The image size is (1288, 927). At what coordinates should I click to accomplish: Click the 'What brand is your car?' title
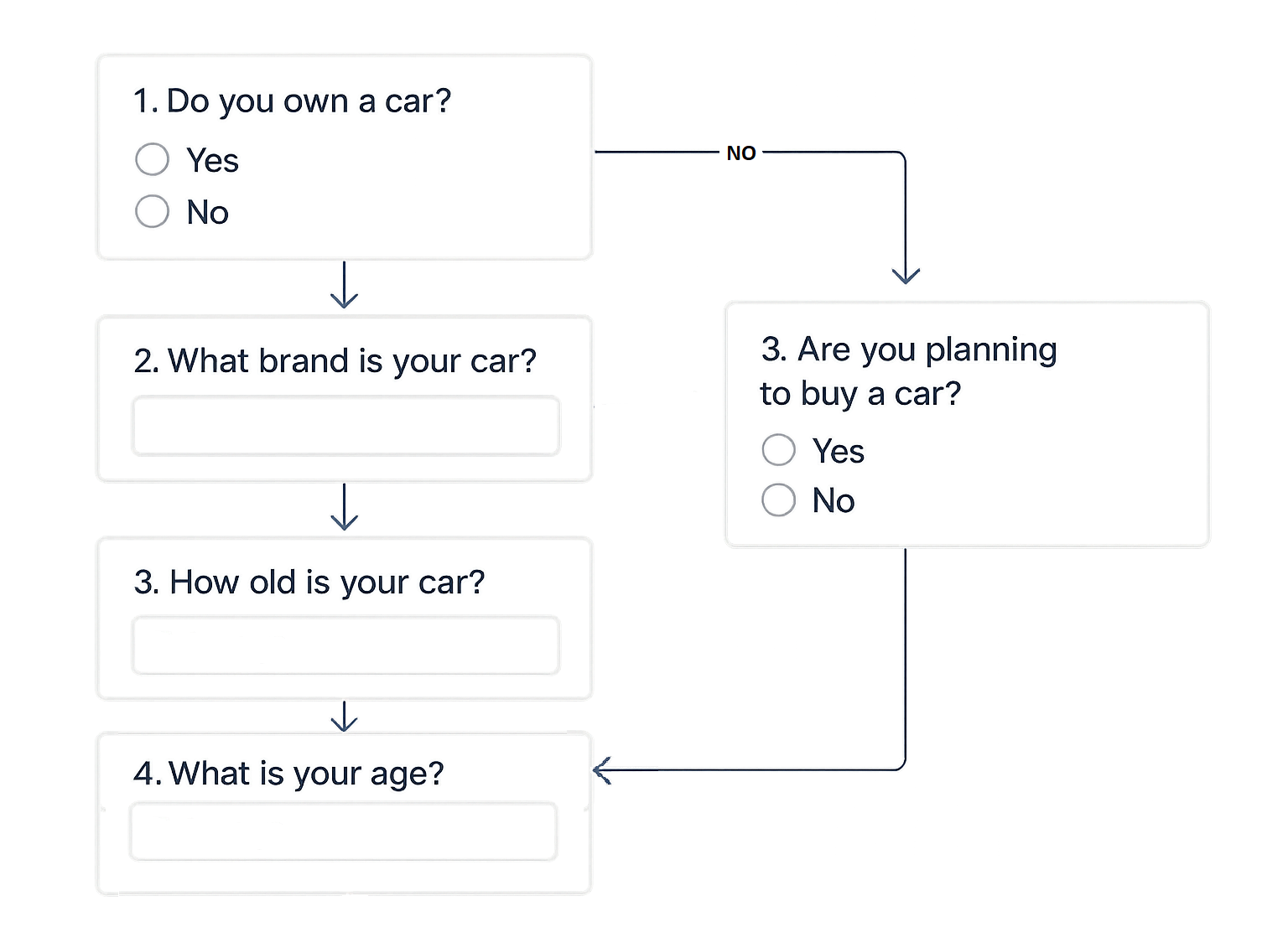[x=335, y=361]
